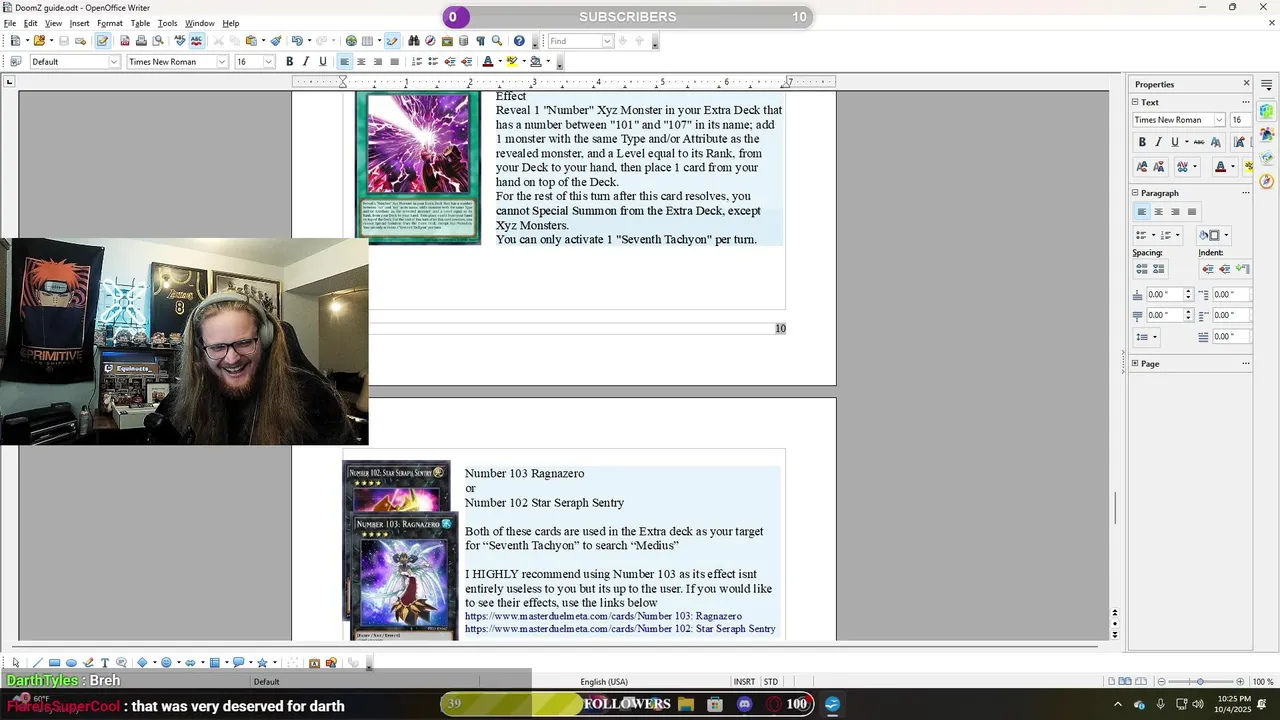
Task: Toggle Show Draw Functions icon
Action: coord(391,41)
